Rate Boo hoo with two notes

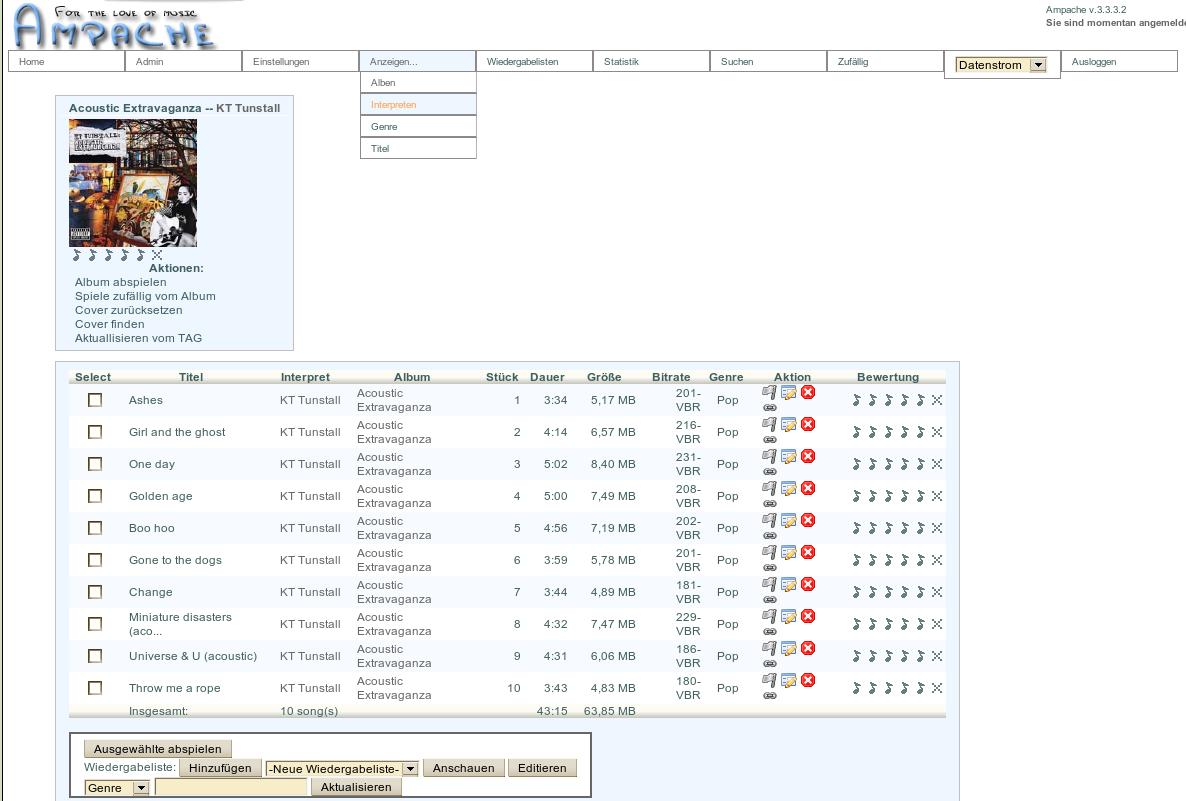873,528
